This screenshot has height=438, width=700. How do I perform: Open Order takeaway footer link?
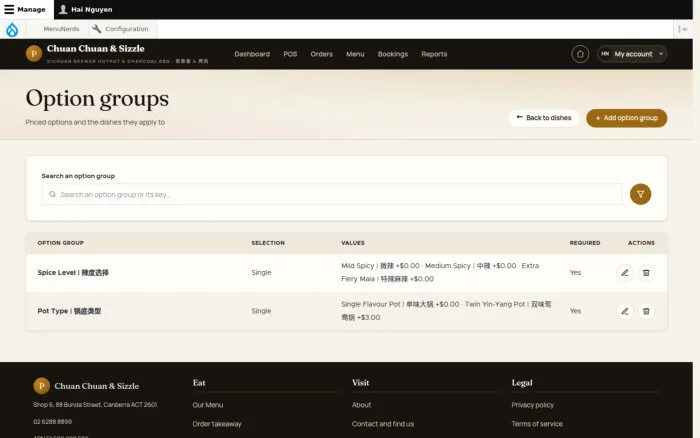click(x=217, y=424)
